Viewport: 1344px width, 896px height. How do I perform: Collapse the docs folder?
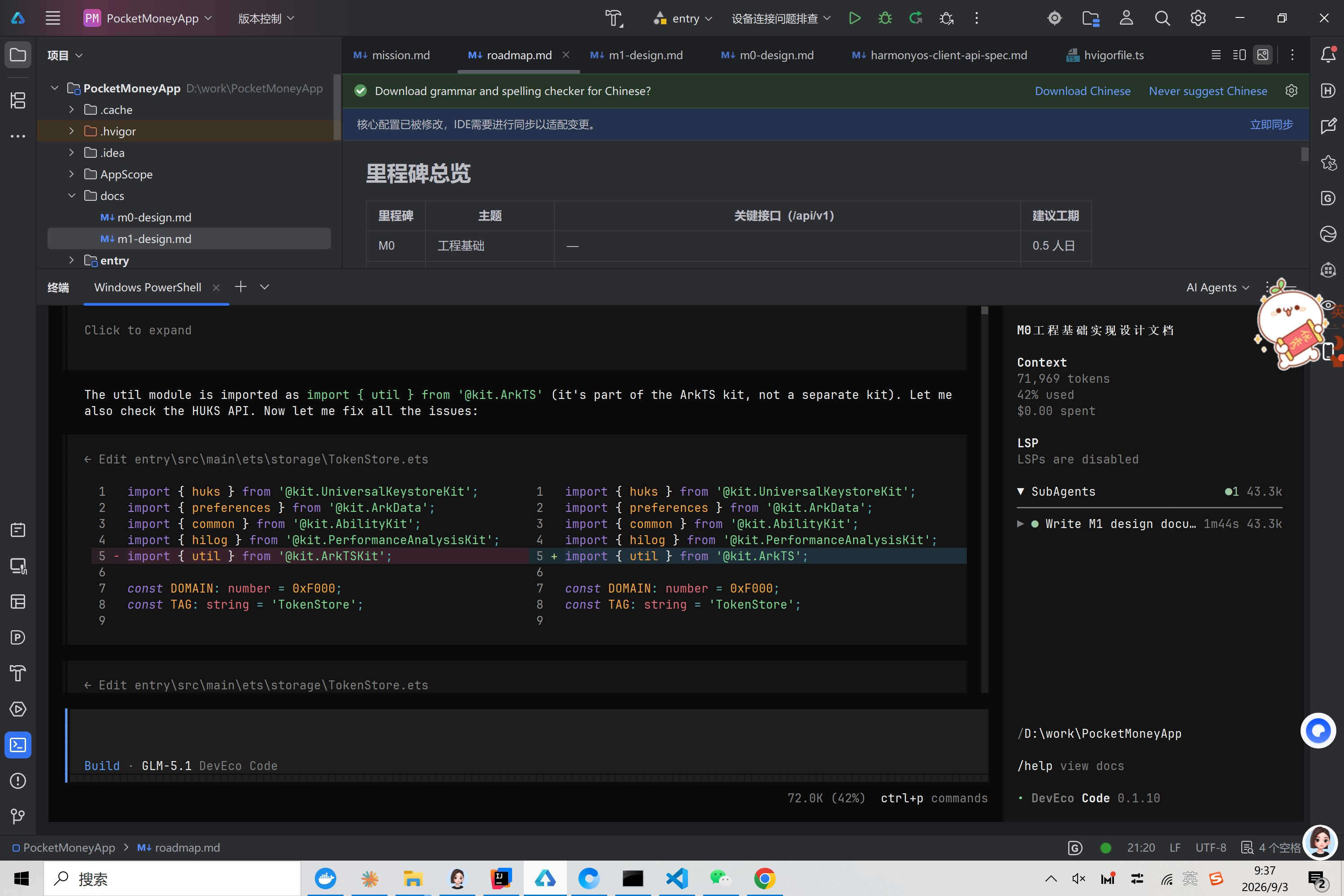(71, 195)
